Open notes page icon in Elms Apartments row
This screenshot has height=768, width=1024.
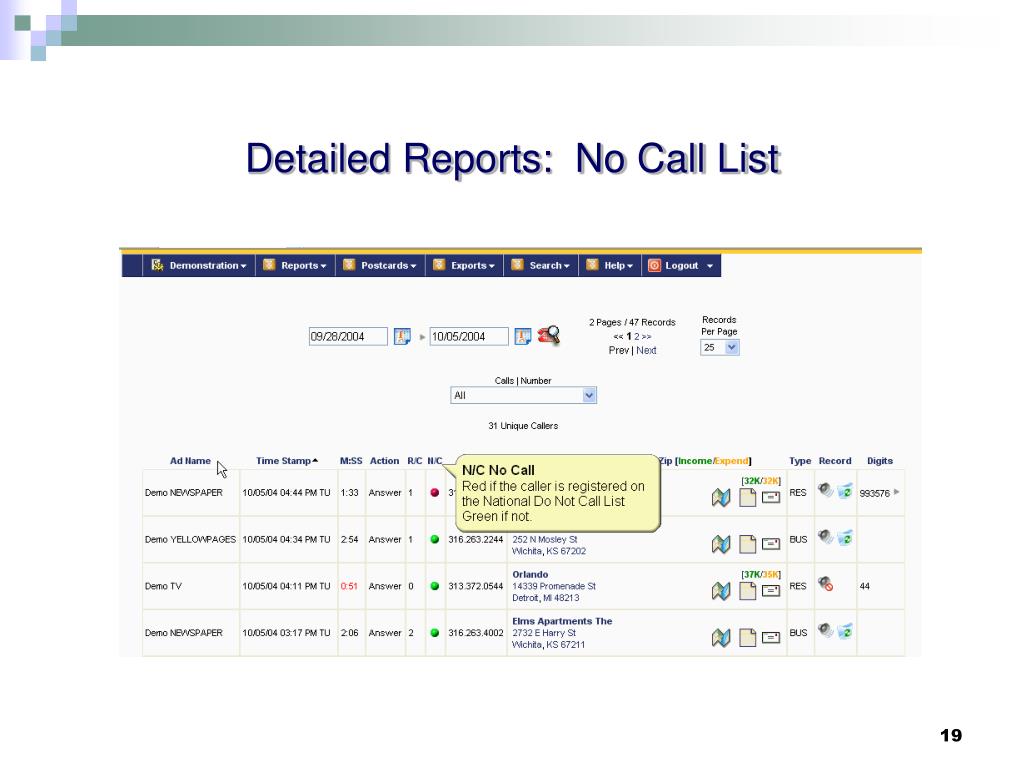click(747, 638)
